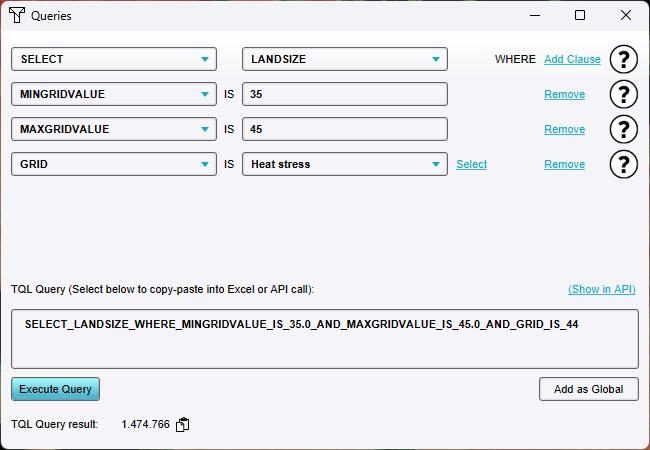Open the Show in API link

(x=601, y=289)
